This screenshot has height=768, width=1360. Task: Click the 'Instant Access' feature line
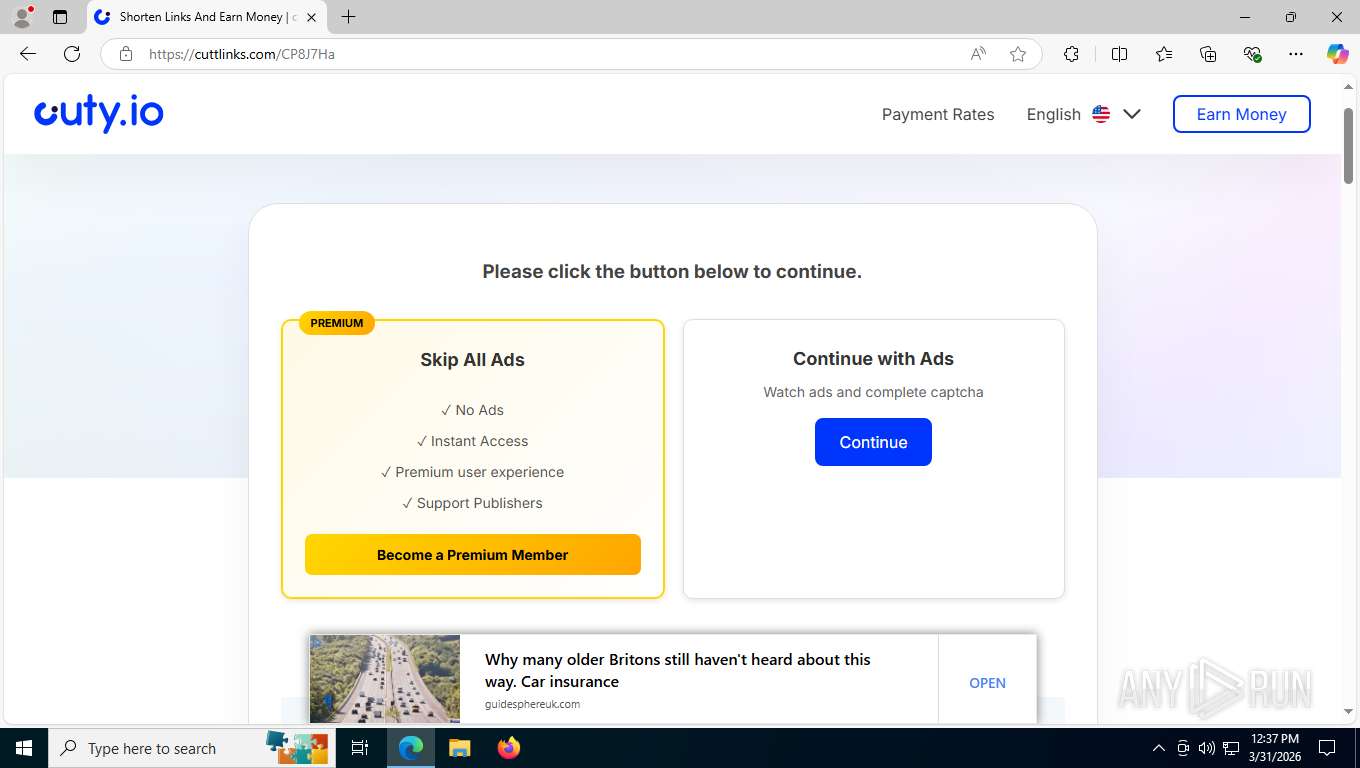coord(472,441)
